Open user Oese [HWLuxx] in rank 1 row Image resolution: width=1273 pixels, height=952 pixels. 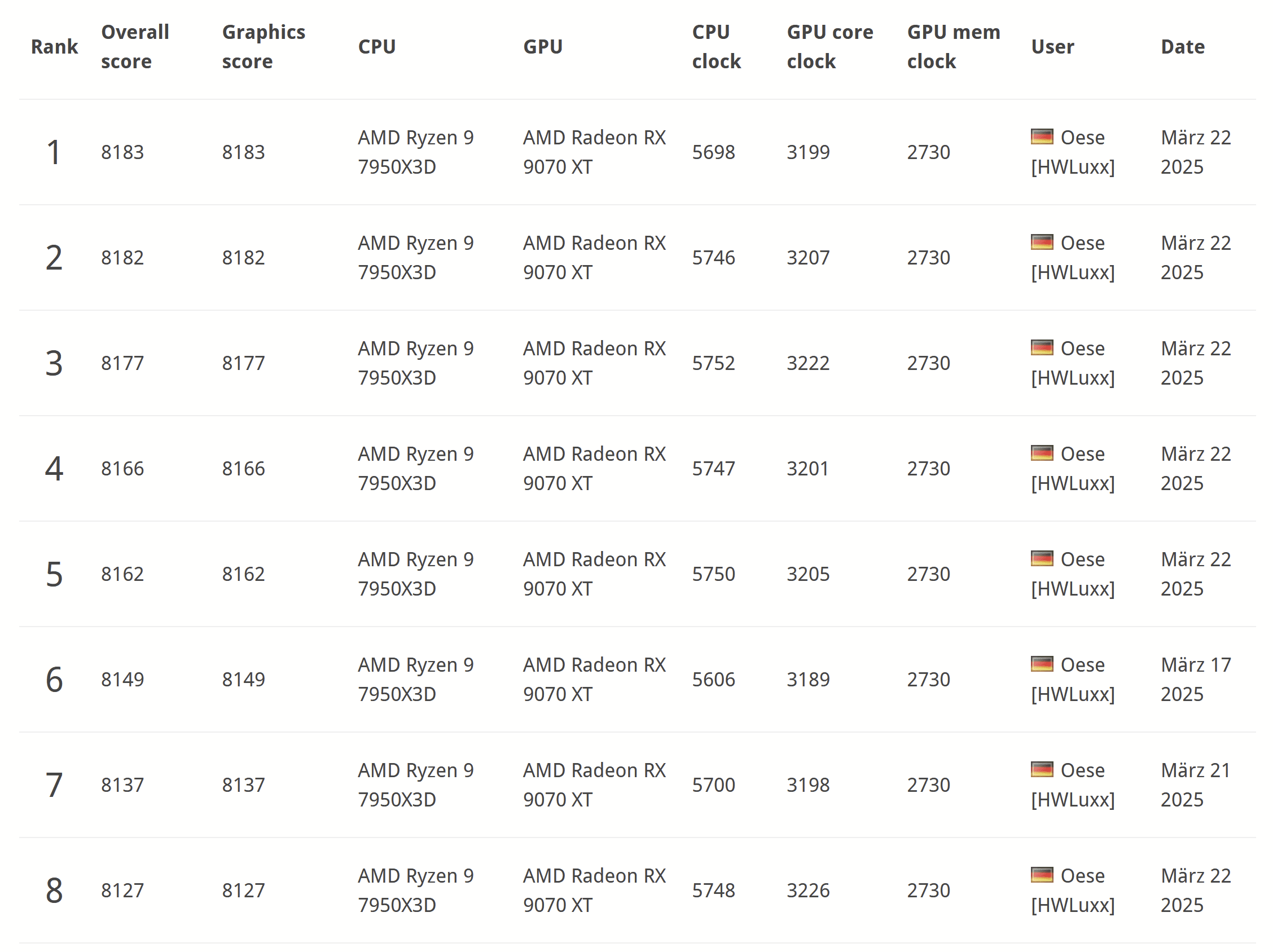pos(1073,152)
